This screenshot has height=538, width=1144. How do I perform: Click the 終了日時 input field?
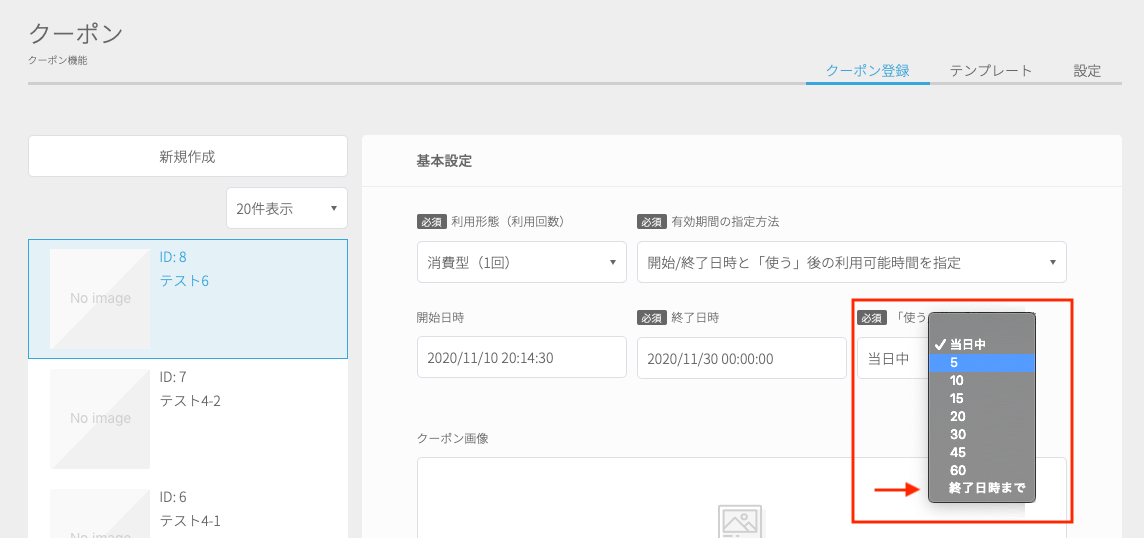(x=741, y=358)
